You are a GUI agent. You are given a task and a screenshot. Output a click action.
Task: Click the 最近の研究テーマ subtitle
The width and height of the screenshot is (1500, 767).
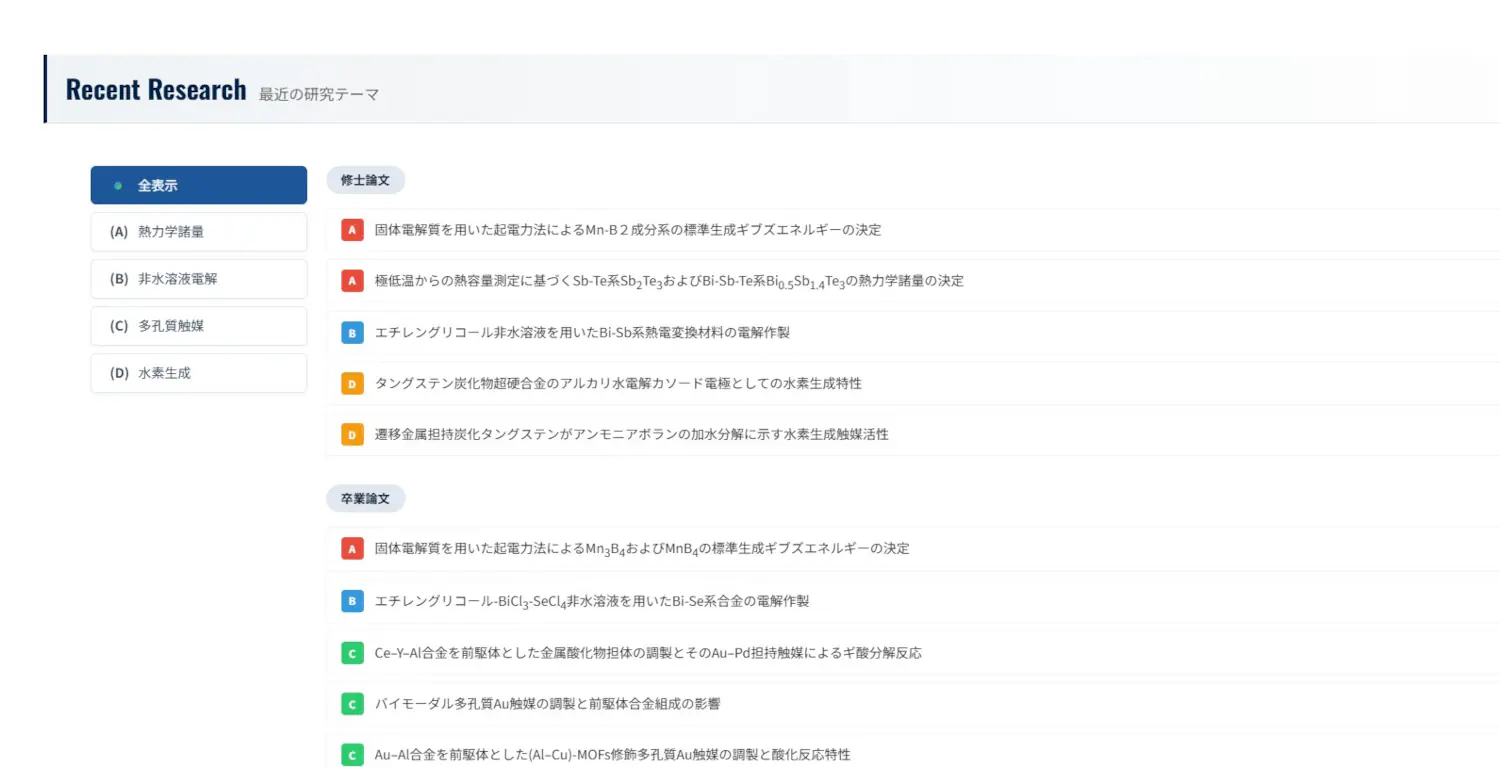point(319,94)
